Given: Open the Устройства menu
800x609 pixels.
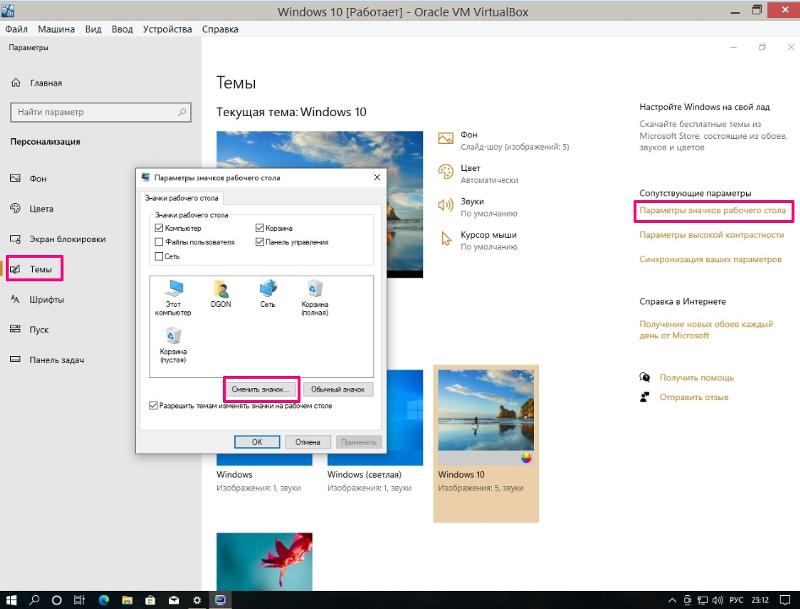Looking at the screenshot, I should (x=167, y=29).
